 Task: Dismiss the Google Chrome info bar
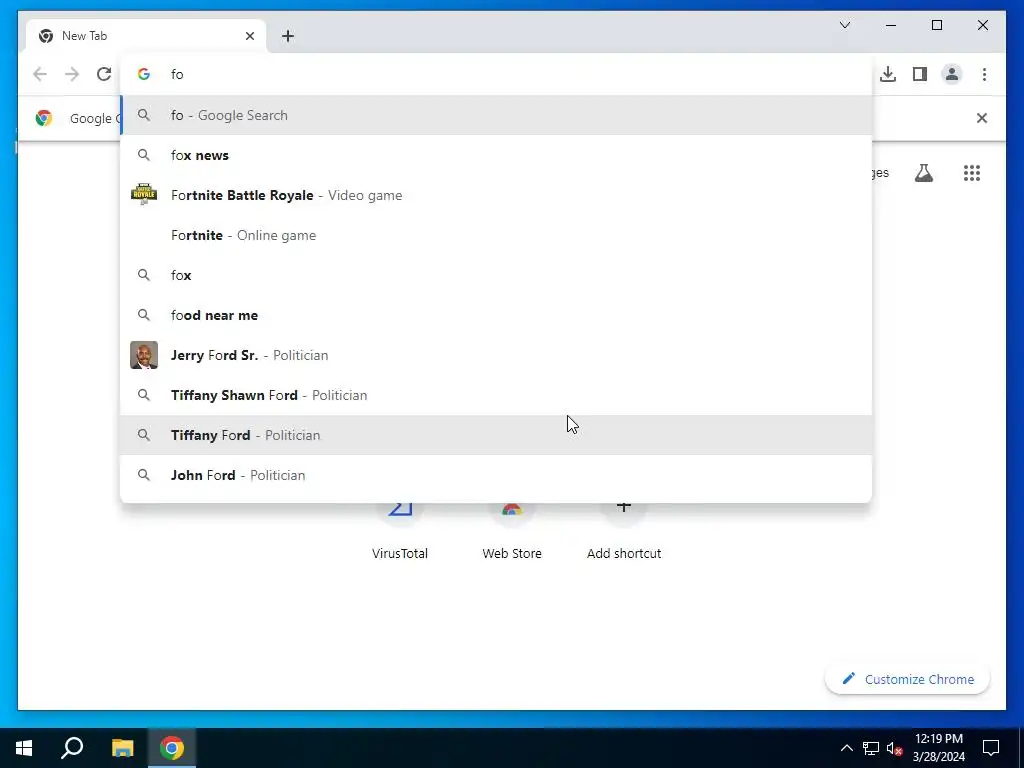pyautogui.click(x=981, y=118)
